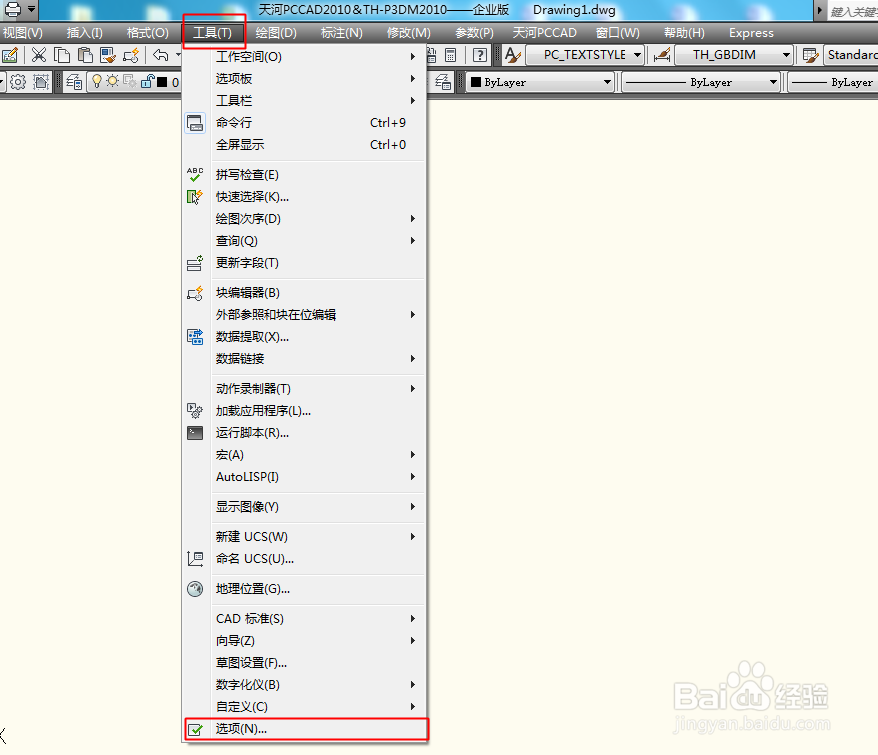Image resolution: width=878 pixels, height=755 pixels.
Task: Open the ByLayer linetype dropdown
Action: (x=700, y=82)
